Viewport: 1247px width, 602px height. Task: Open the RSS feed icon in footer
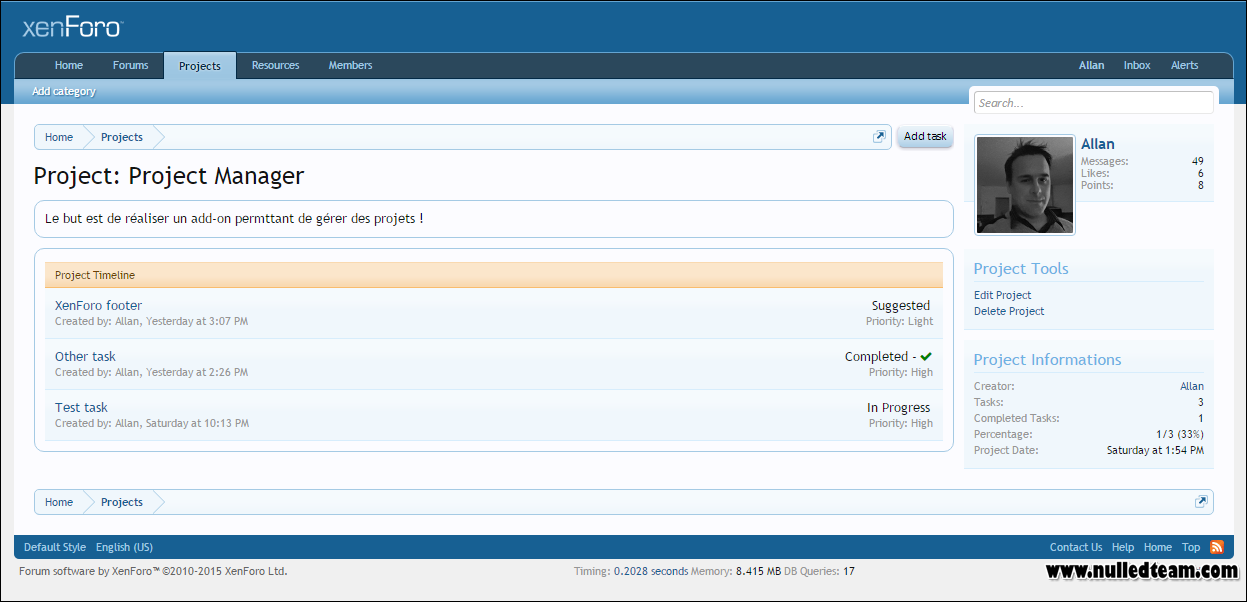[1217, 547]
